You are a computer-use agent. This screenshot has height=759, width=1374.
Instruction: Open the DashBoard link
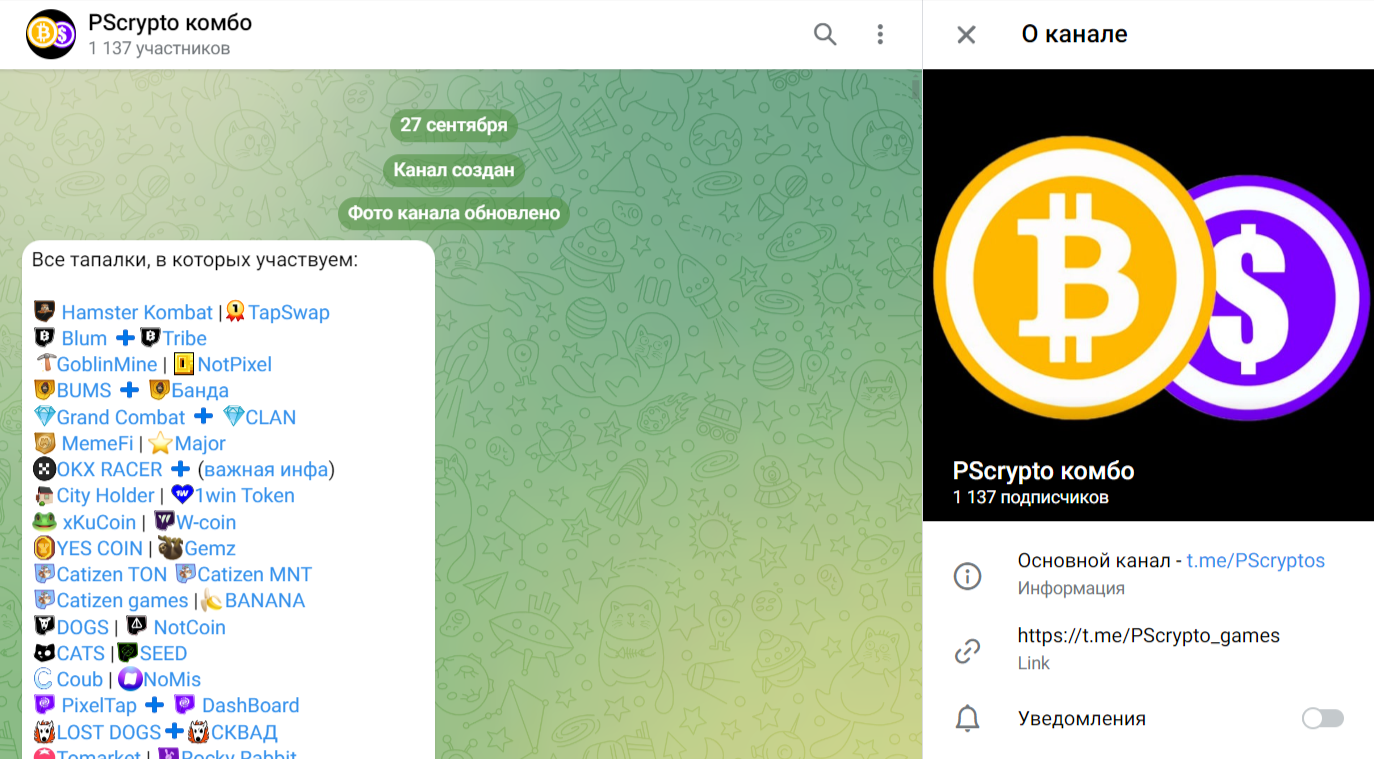pyautogui.click(x=250, y=705)
